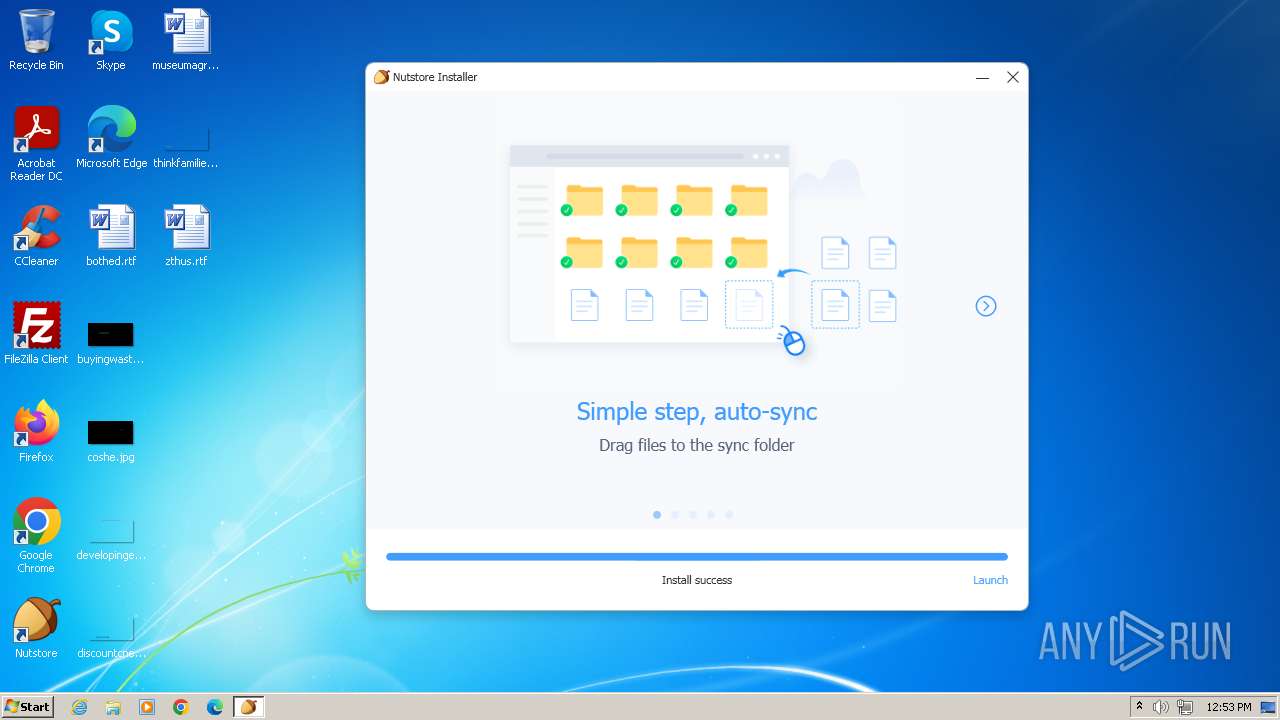Select the fifth carousel page dot
Image resolution: width=1280 pixels, height=720 pixels.
(x=729, y=515)
